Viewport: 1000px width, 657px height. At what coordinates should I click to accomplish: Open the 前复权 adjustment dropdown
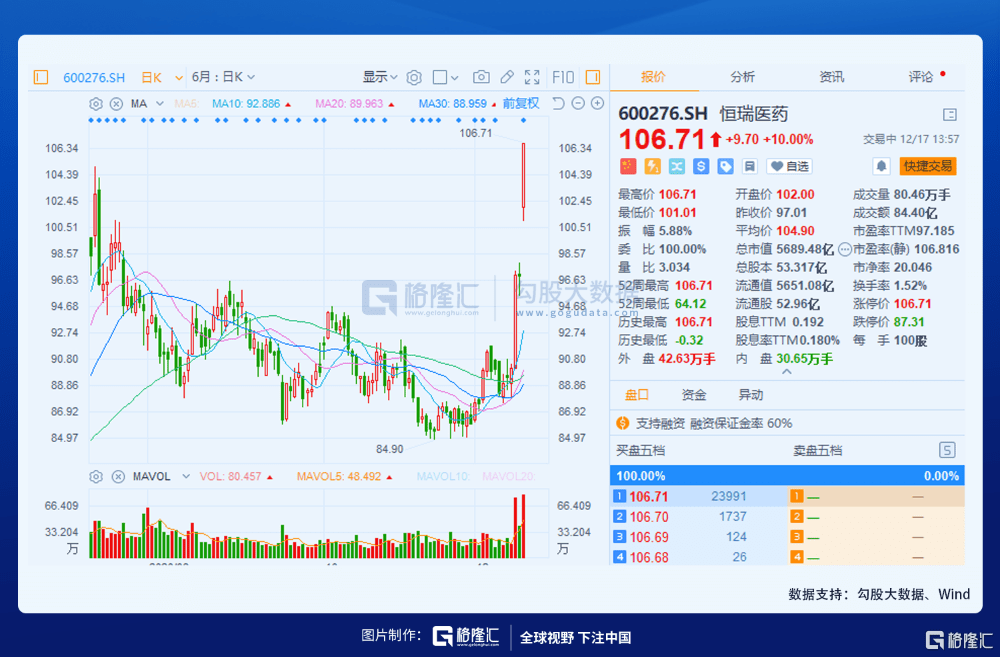pyautogui.click(x=519, y=103)
